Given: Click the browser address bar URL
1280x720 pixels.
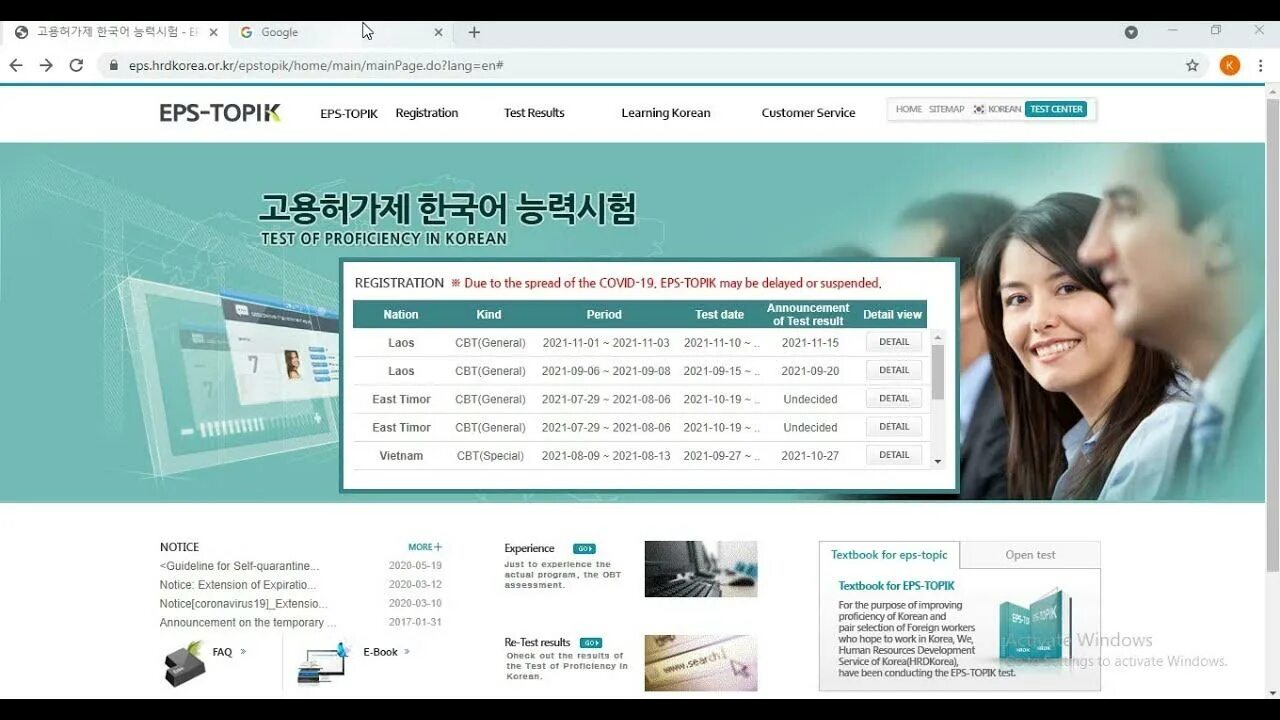Looking at the screenshot, I should (316, 65).
